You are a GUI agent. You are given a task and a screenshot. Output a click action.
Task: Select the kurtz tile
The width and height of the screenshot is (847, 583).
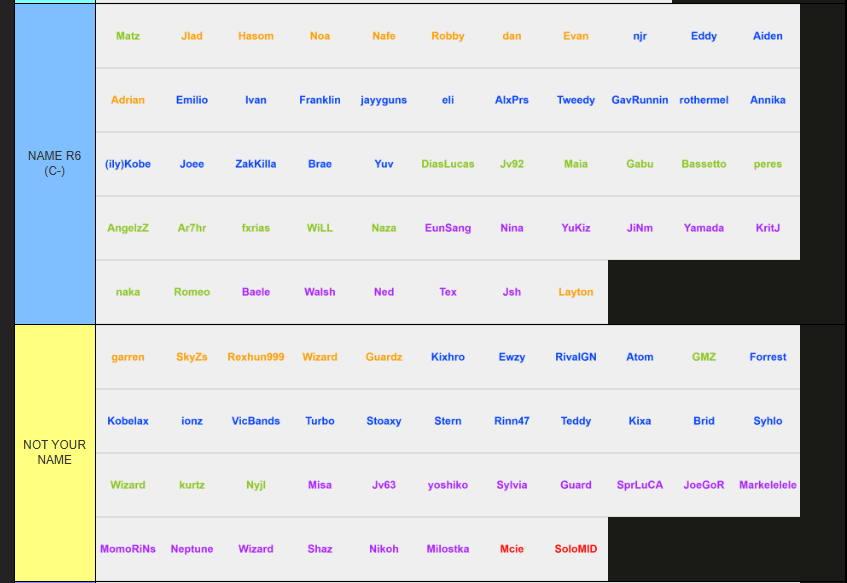[x=192, y=485]
